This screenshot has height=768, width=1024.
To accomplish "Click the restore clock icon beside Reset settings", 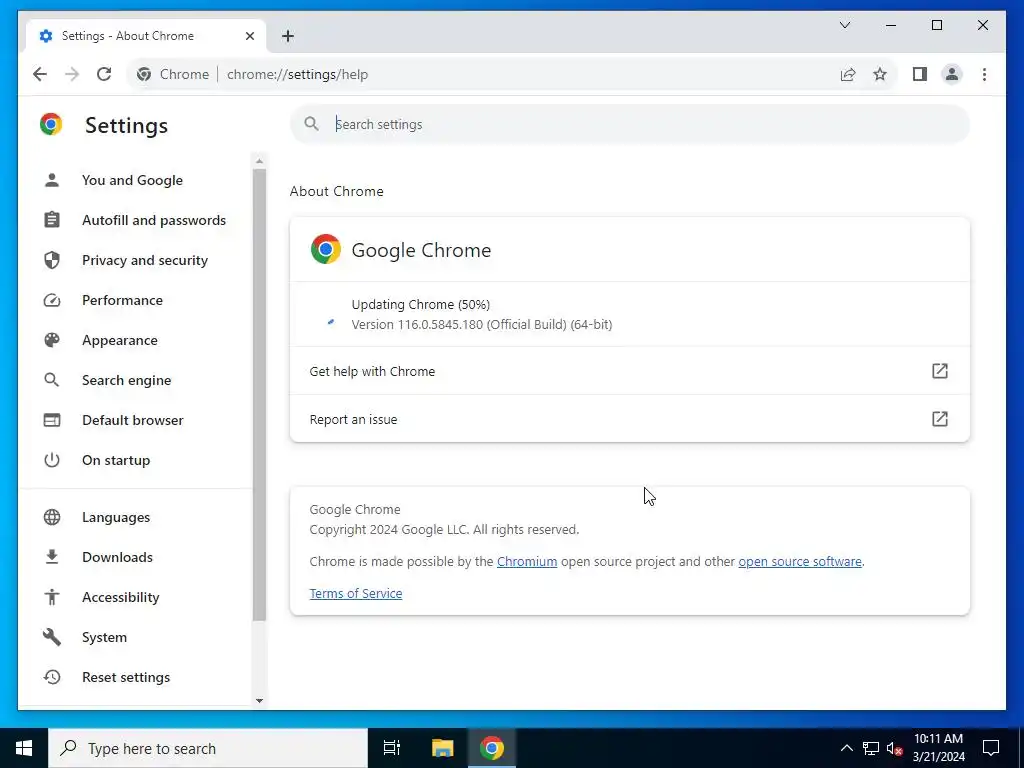I will [x=52, y=677].
